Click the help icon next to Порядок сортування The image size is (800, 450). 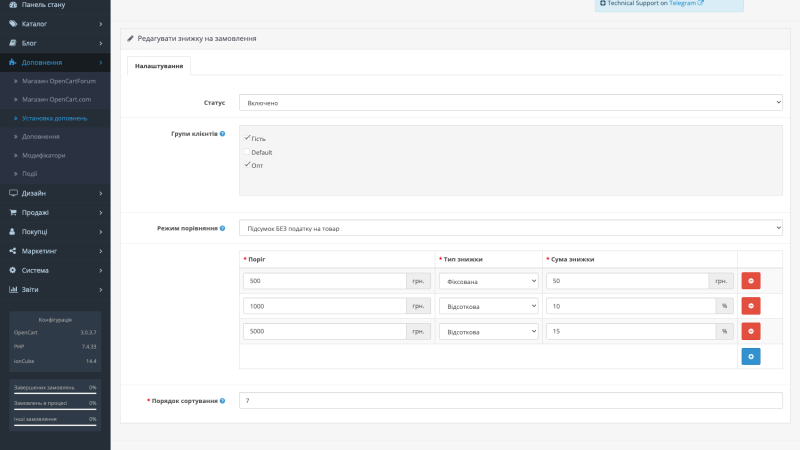[222, 401]
